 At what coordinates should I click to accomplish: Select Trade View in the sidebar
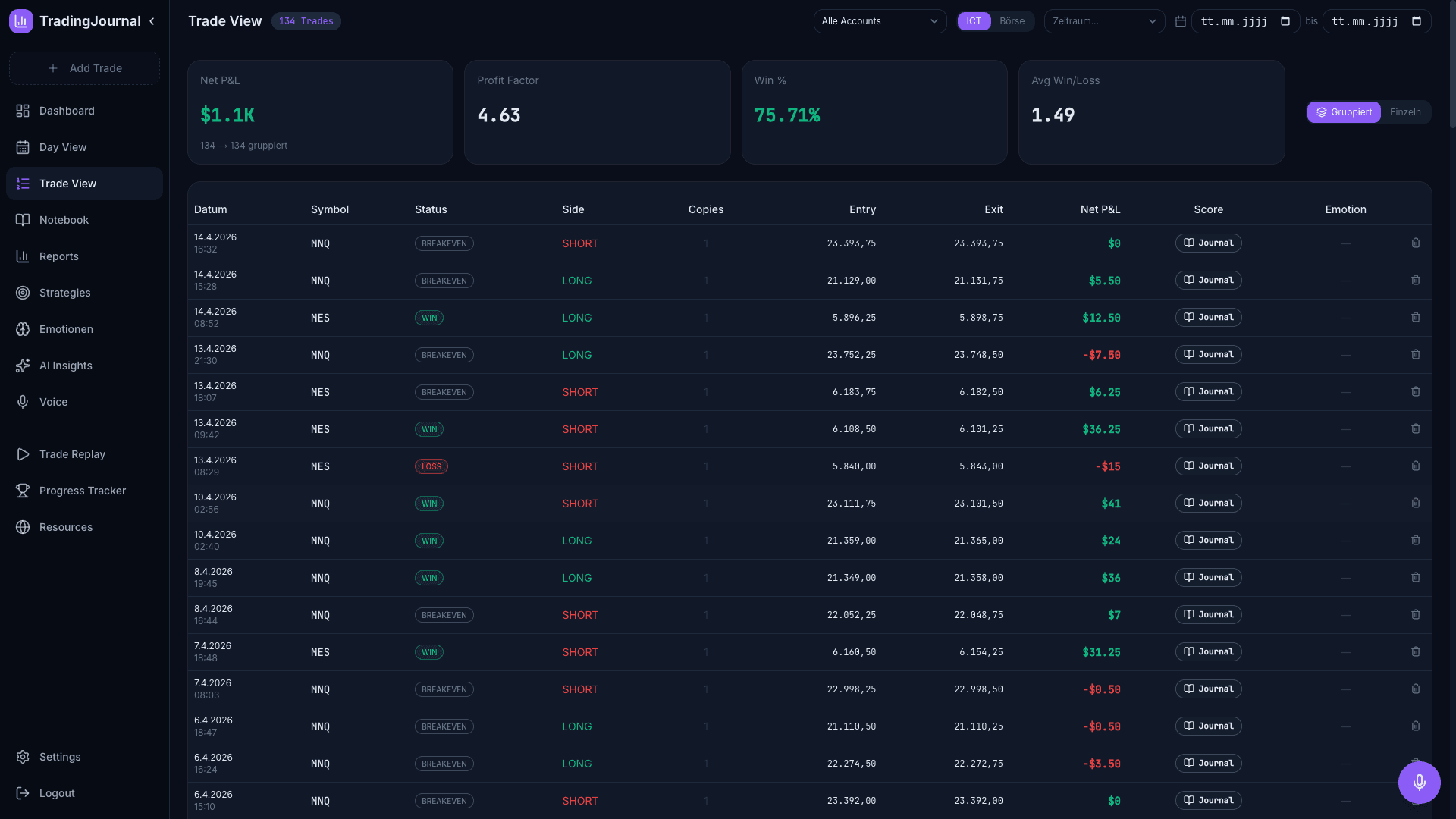pos(84,184)
